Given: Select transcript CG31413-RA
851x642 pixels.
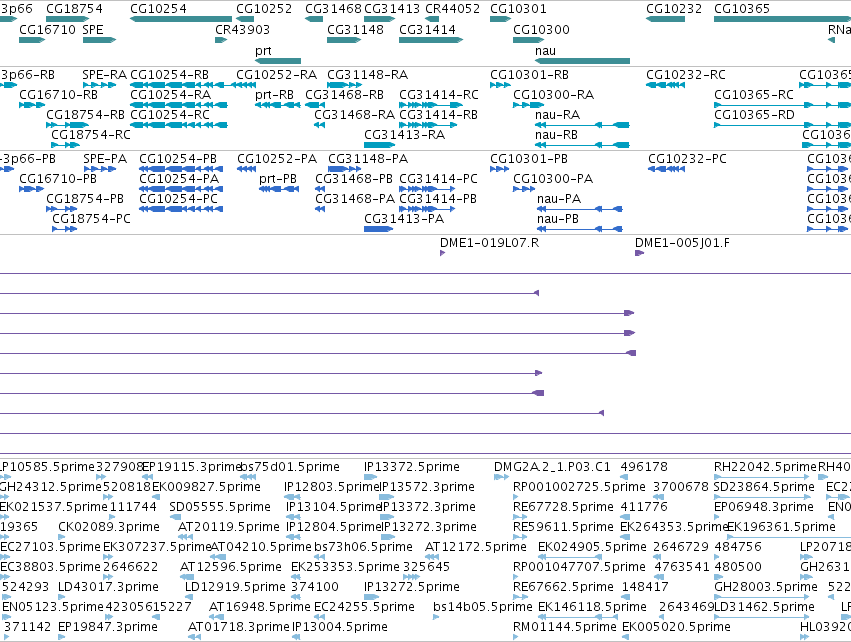Looking at the screenshot, I should pyautogui.click(x=404, y=135).
